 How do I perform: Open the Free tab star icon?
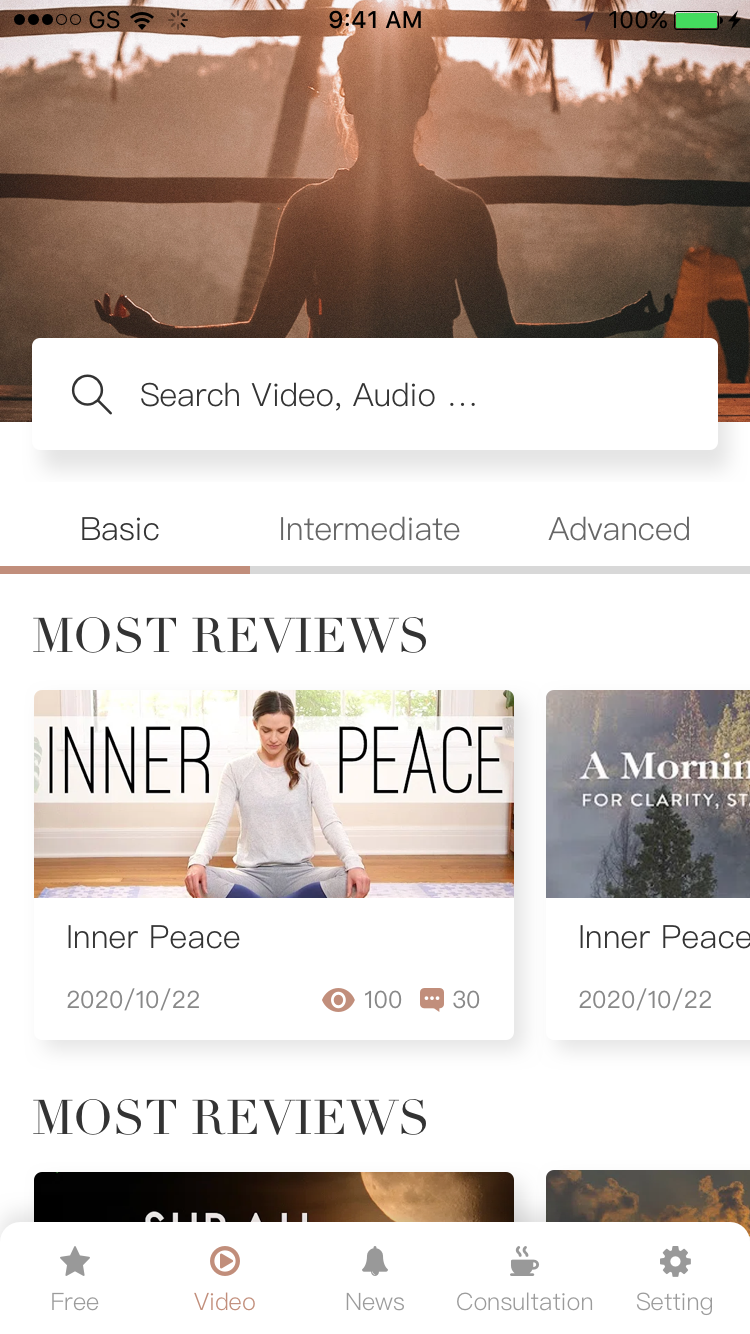pyautogui.click(x=75, y=1262)
